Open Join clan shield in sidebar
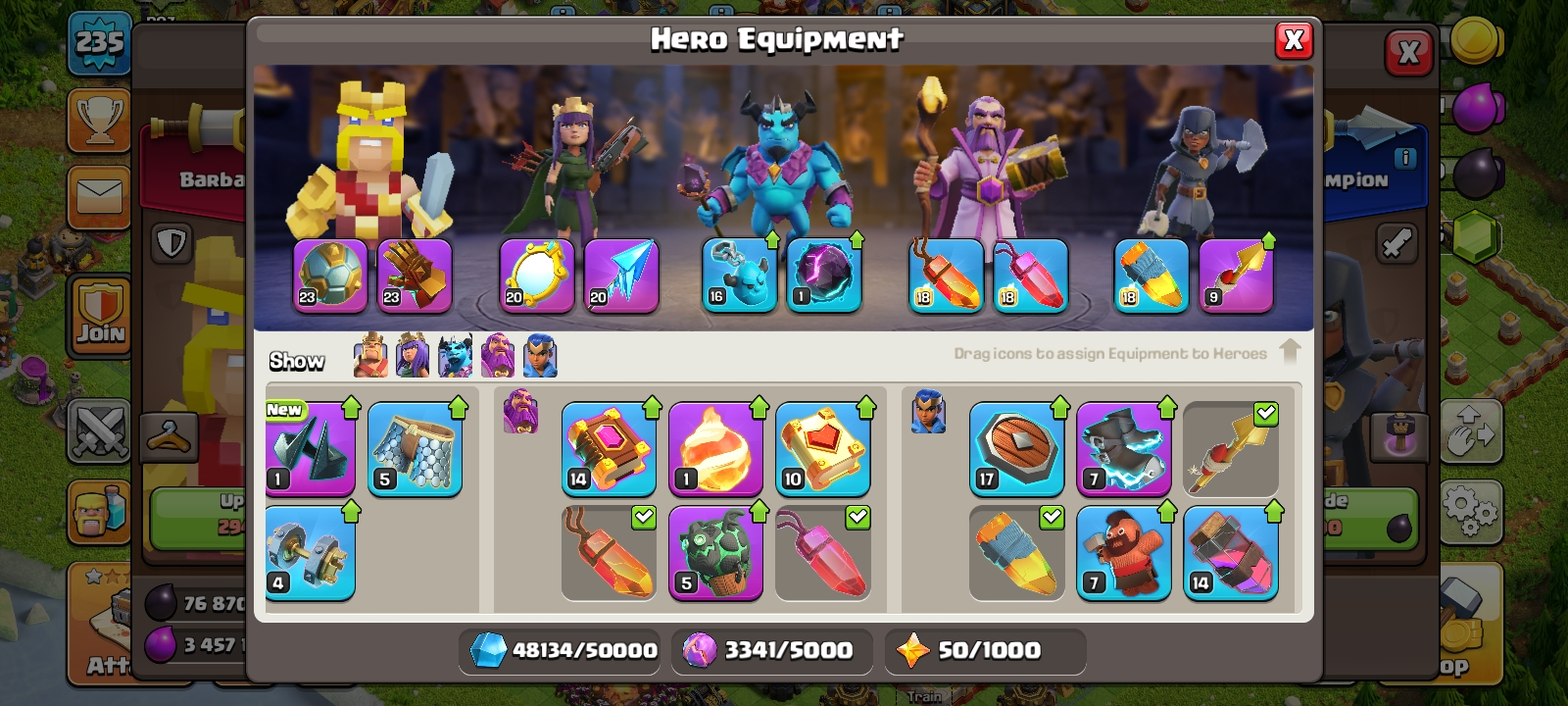1568x706 pixels. (100, 316)
